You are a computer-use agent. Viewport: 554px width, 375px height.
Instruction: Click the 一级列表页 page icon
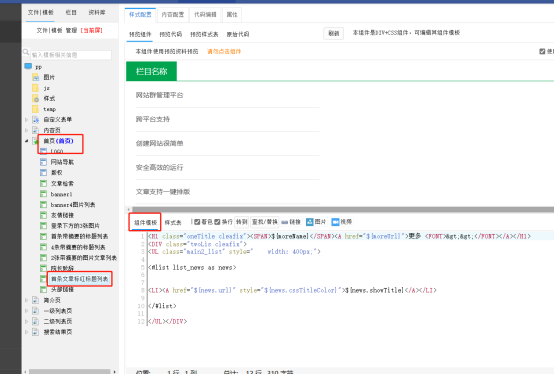point(35,311)
